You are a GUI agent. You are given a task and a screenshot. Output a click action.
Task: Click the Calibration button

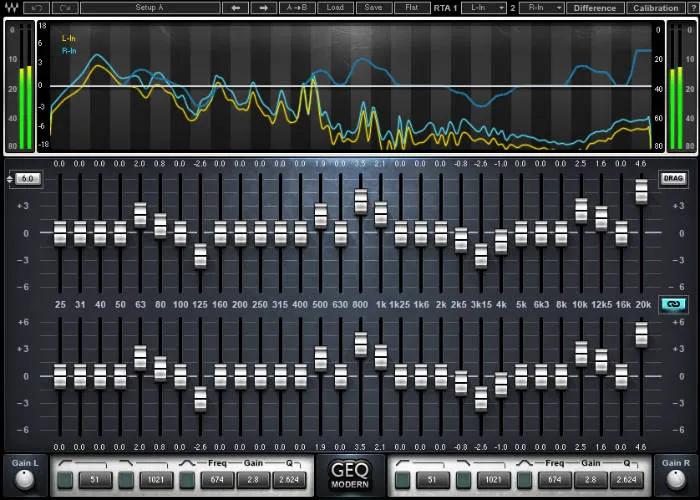pyautogui.click(x=656, y=8)
